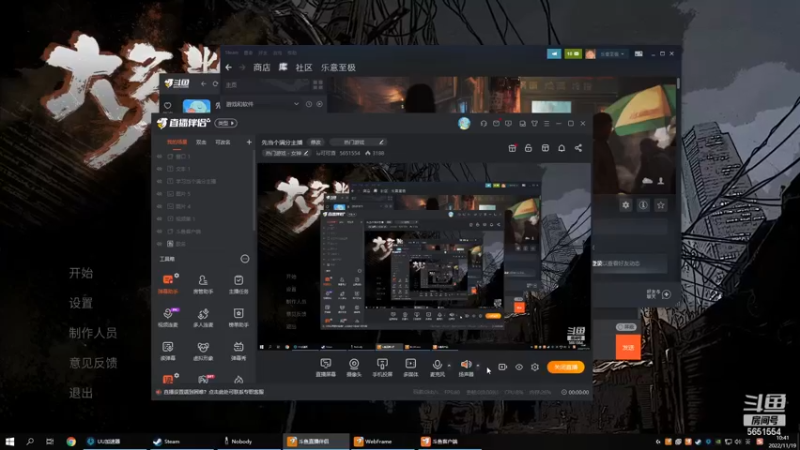Open the 弹幕助手 tool
The height and width of the screenshot is (450, 800).
[168, 284]
